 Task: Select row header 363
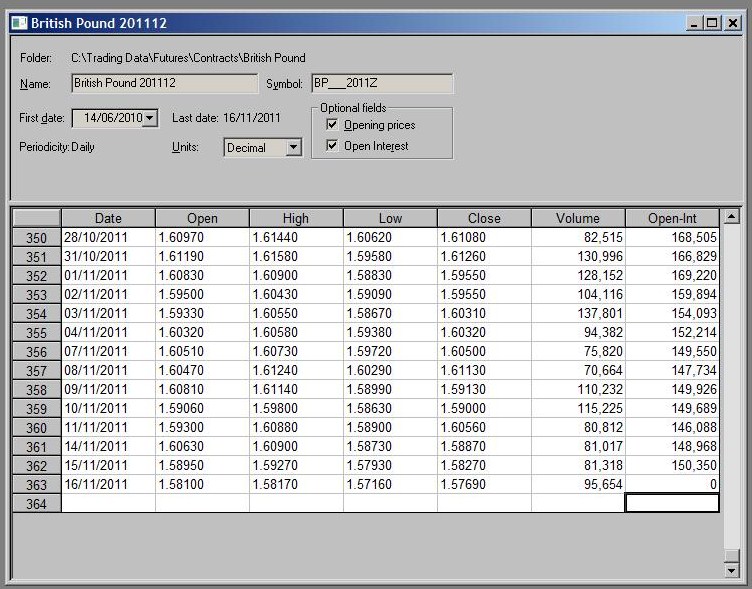[36, 484]
